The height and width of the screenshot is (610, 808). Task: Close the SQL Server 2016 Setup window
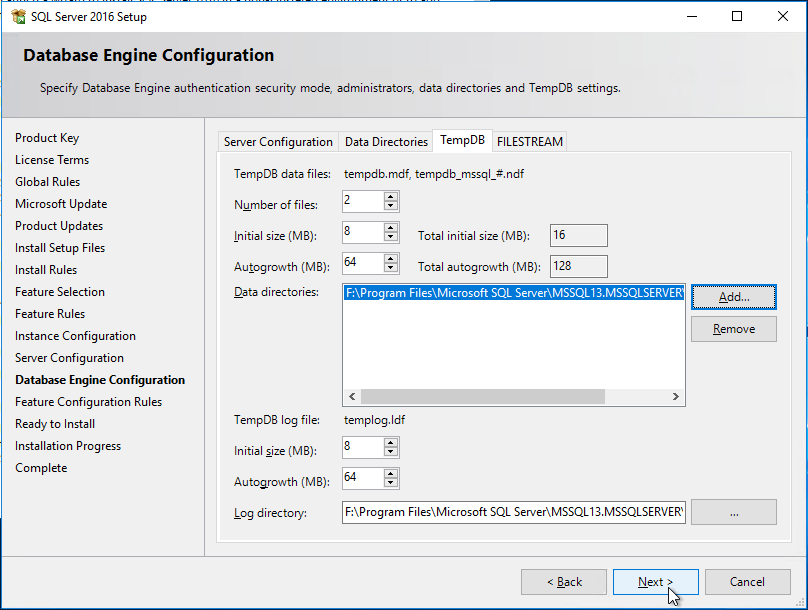tap(783, 16)
